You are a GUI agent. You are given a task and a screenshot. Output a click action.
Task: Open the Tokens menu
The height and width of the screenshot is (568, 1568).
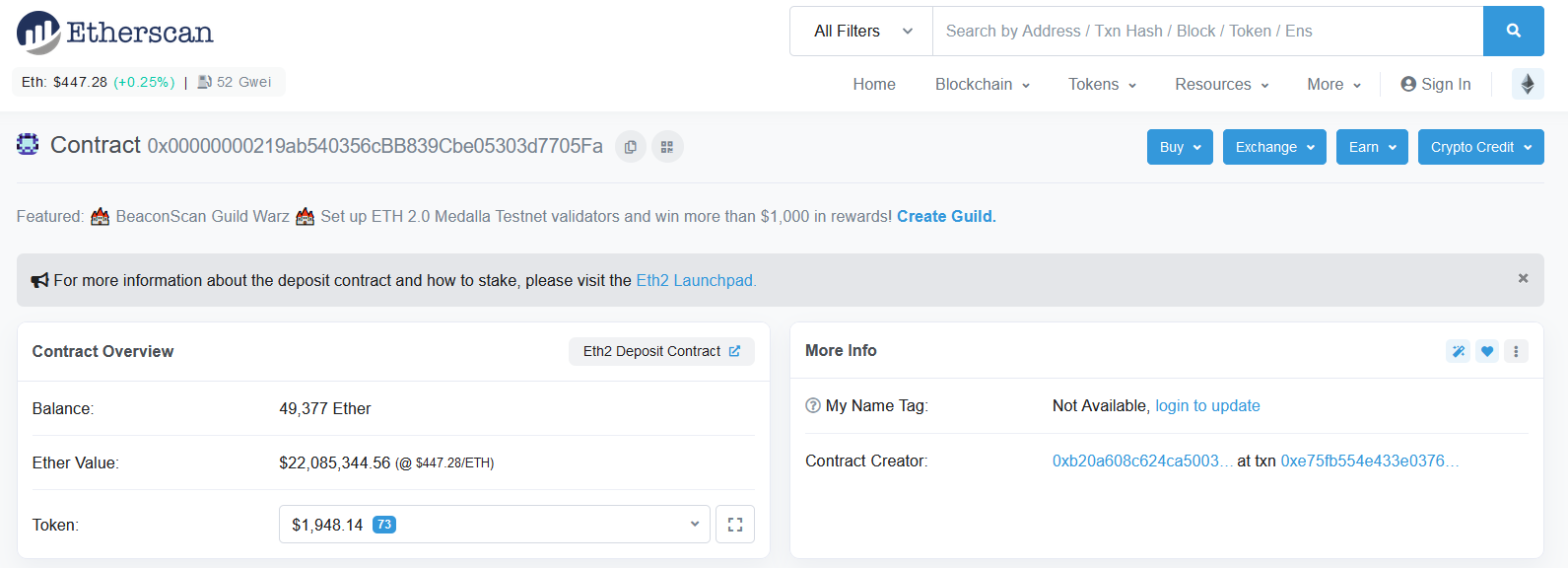click(1102, 85)
